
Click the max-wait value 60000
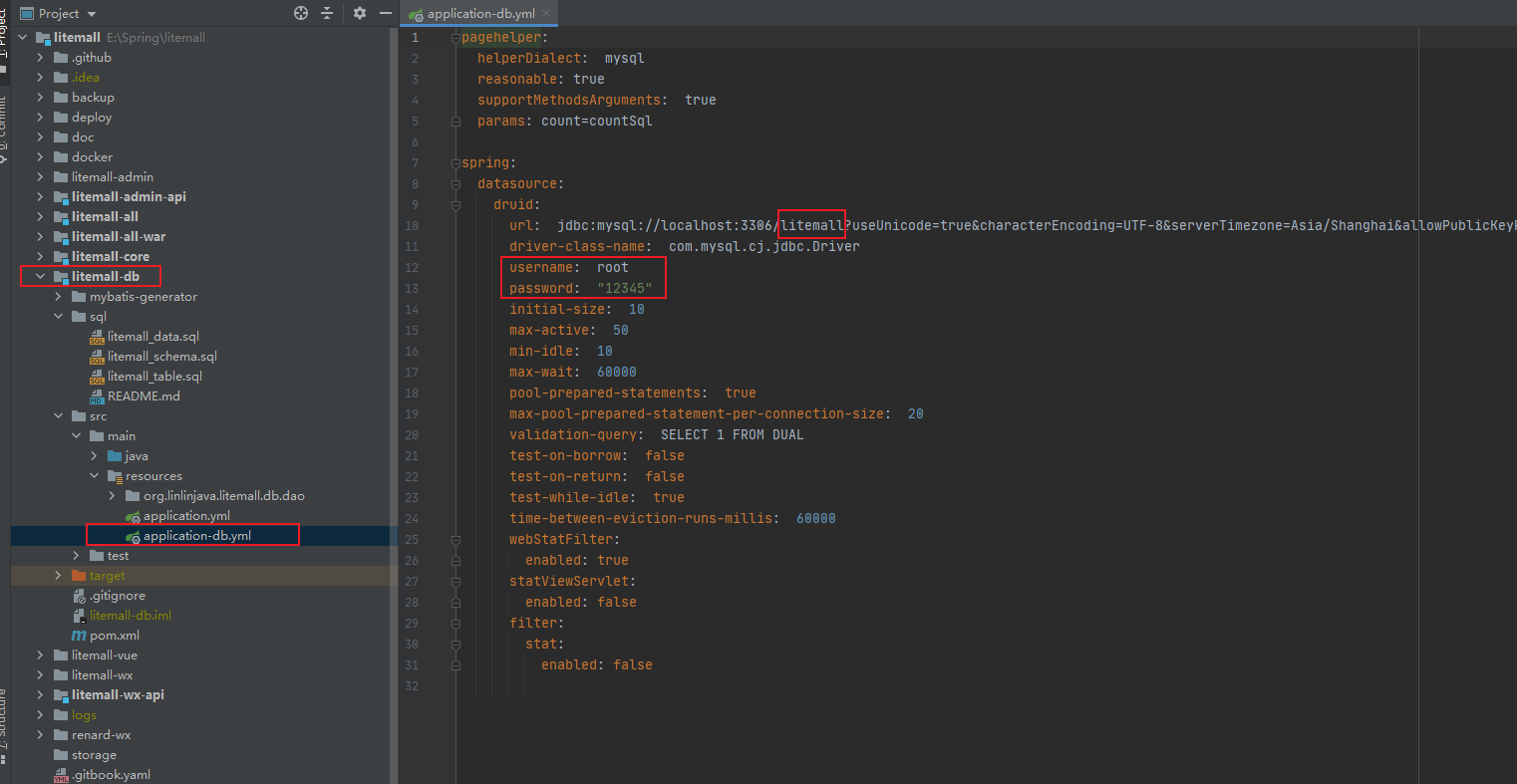click(x=617, y=372)
